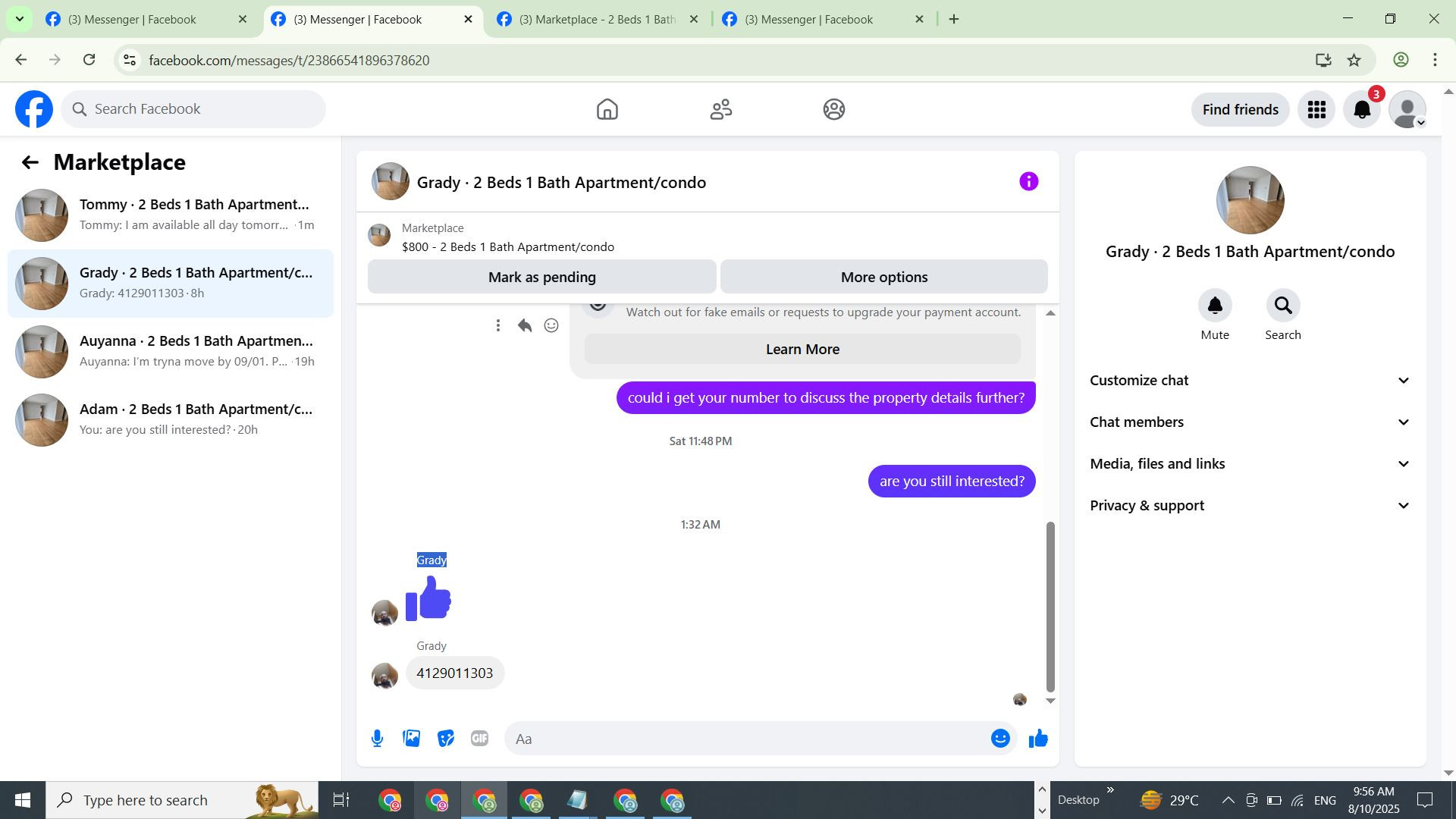Click the Windows taskbar search box
This screenshot has height=819, width=1456.
tap(182, 800)
